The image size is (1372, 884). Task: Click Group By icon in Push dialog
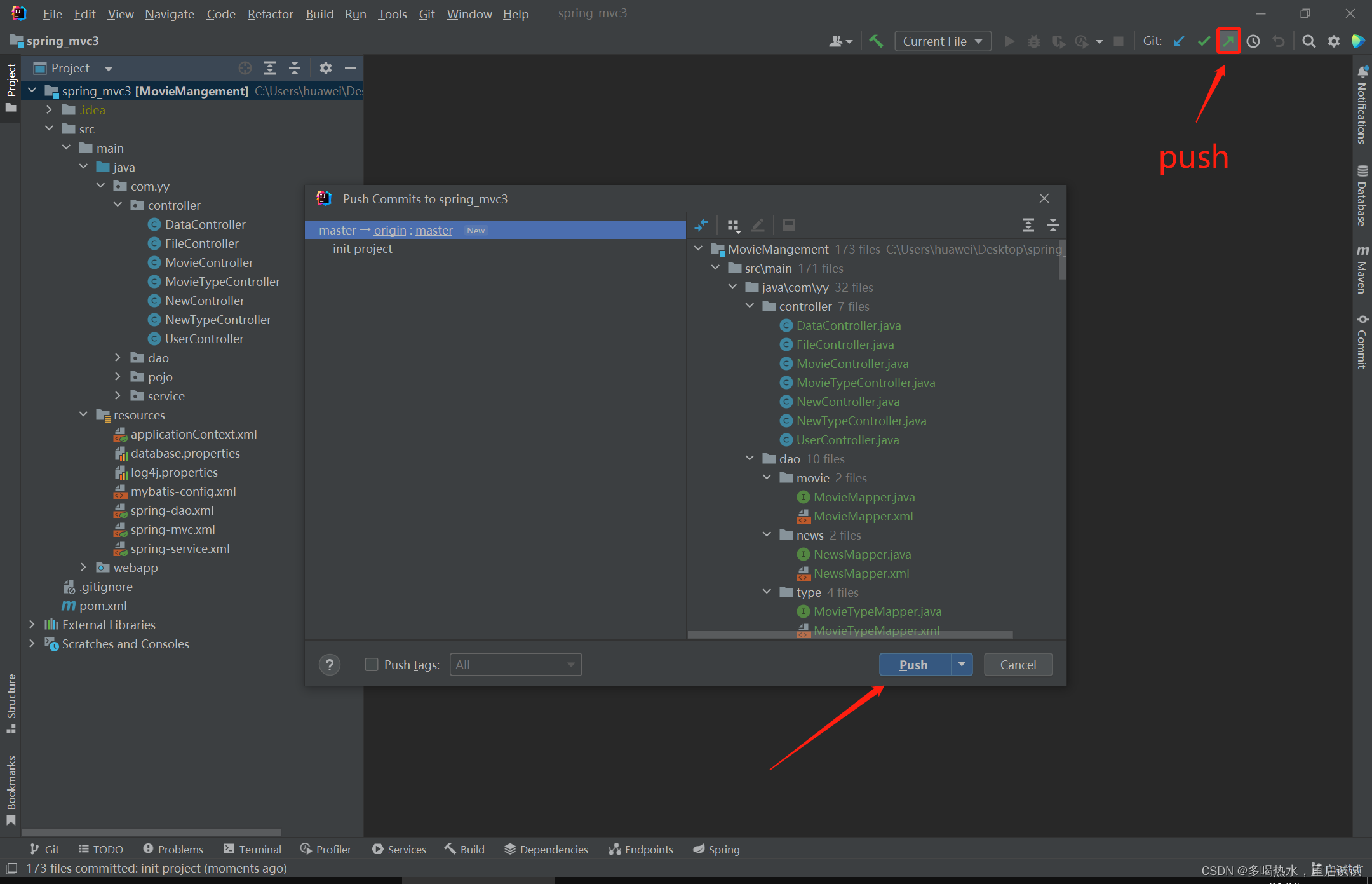[734, 225]
